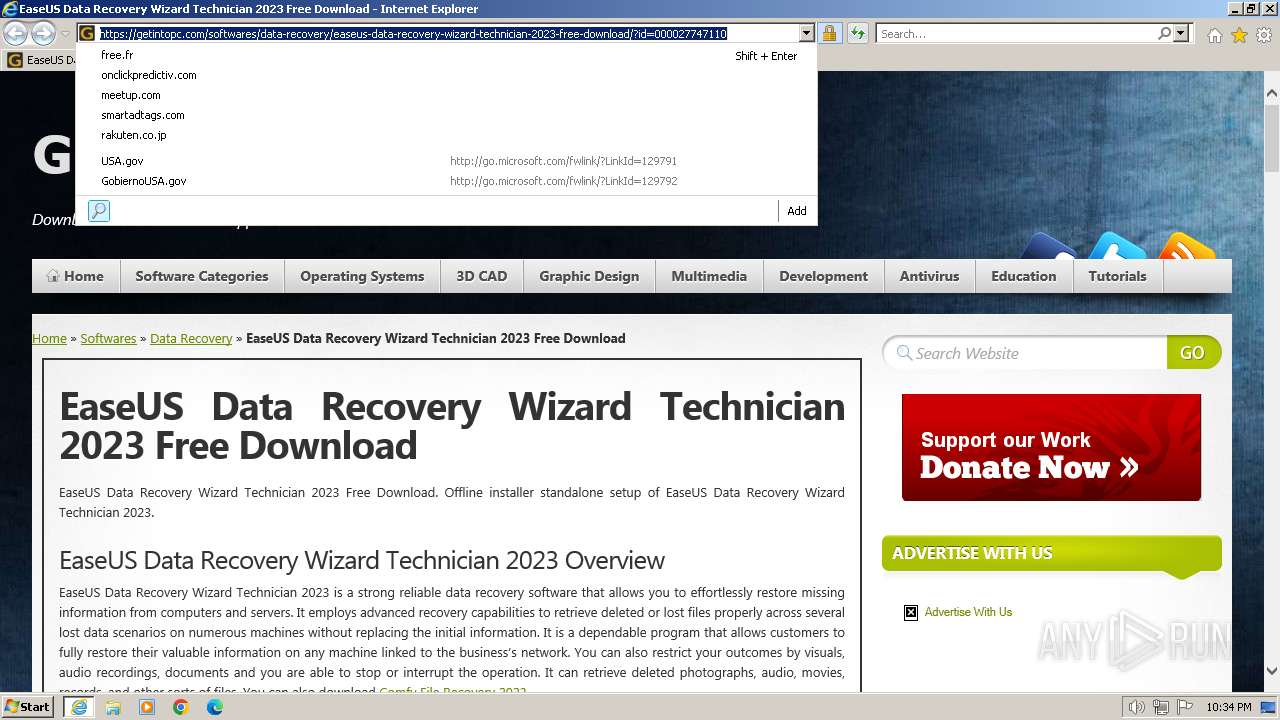Follow the Softwares breadcrumb link
This screenshot has height=720, width=1280.
pos(108,338)
